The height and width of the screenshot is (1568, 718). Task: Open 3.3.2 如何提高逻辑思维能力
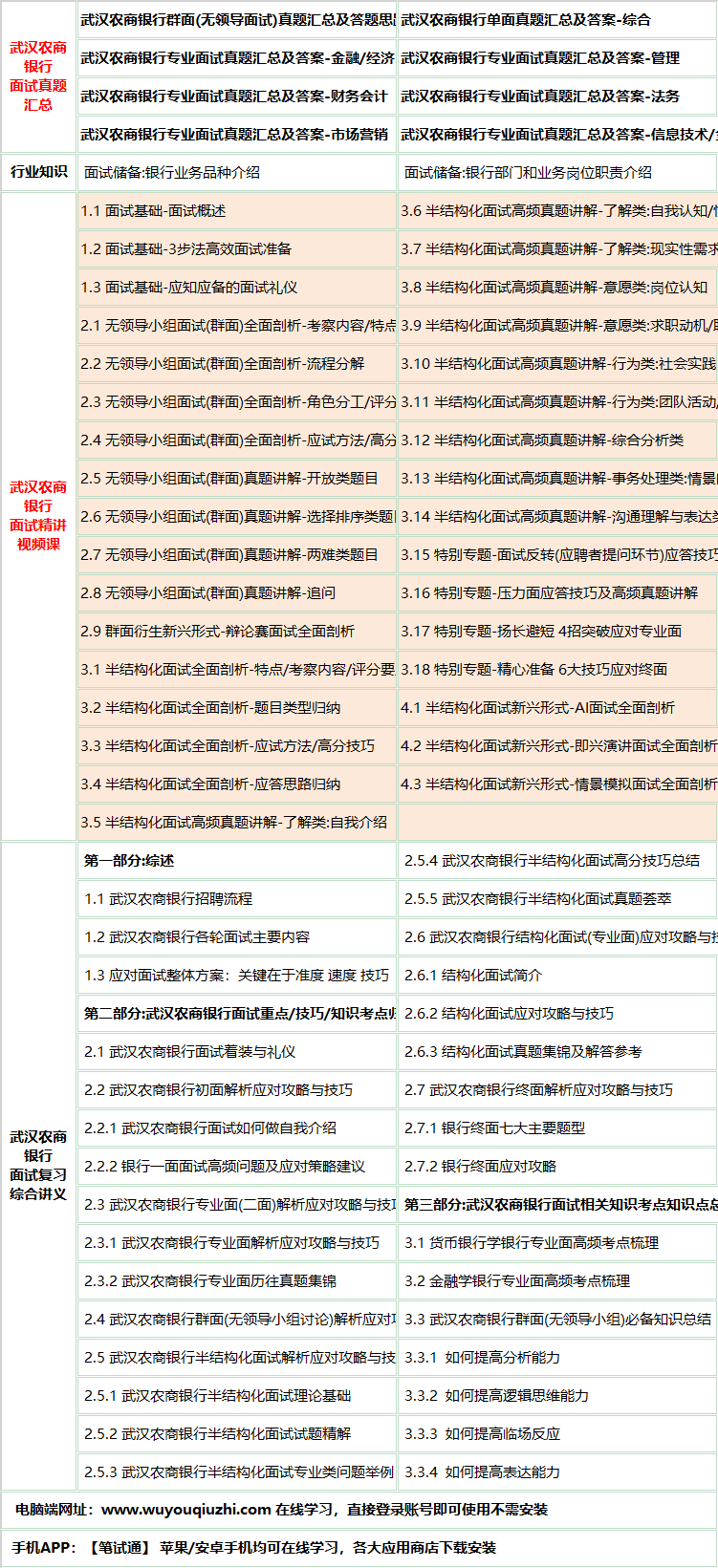coord(496,1396)
